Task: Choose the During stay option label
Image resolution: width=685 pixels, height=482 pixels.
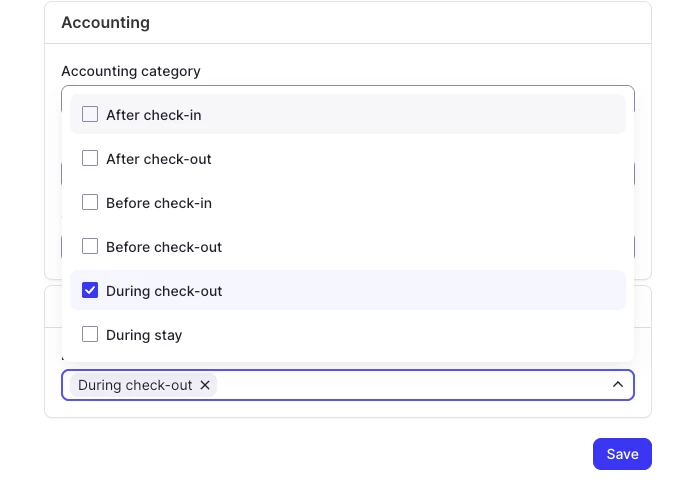Action: [144, 335]
